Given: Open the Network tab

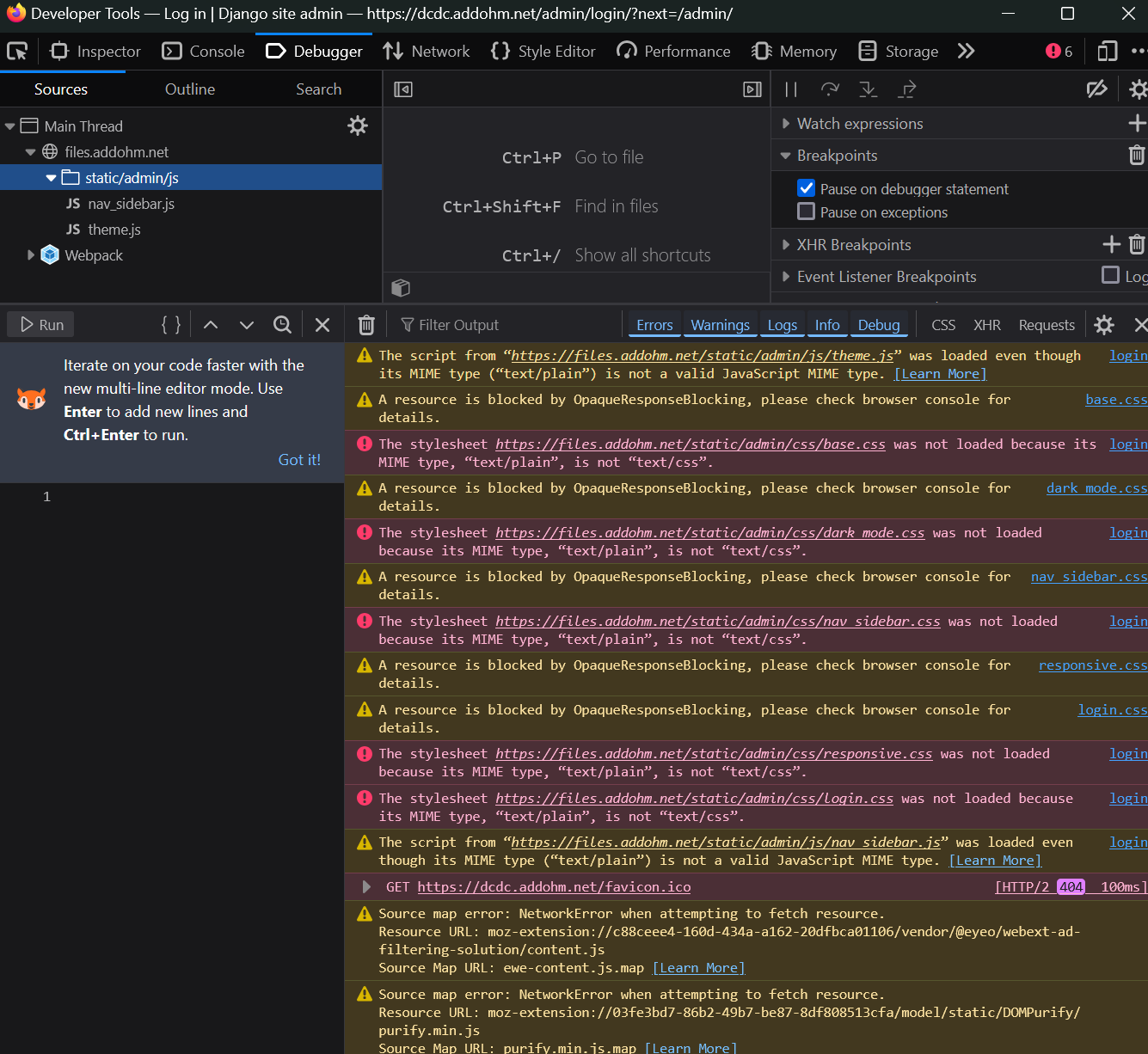Looking at the screenshot, I should (x=427, y=52).
